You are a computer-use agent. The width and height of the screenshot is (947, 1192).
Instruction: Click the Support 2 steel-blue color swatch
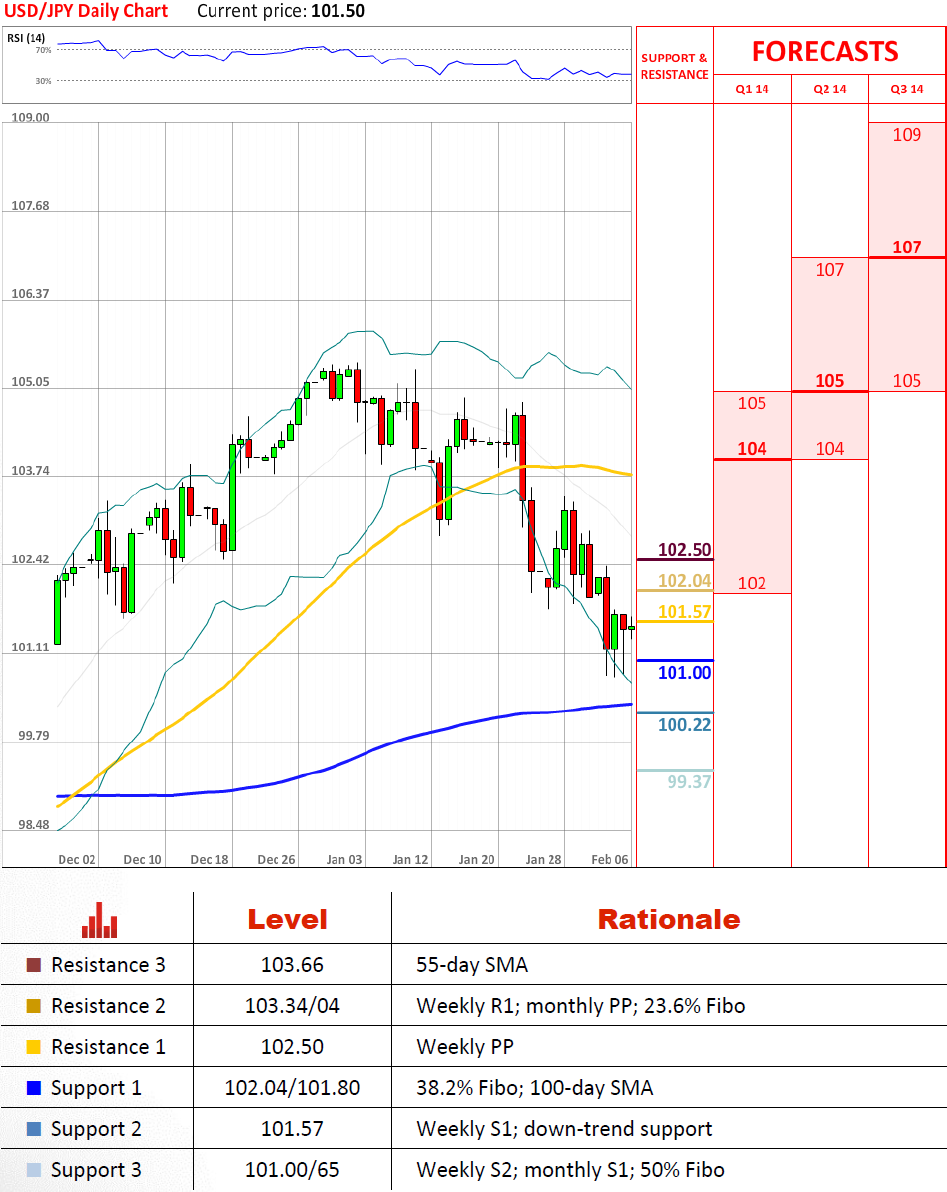(x=33, y=1129)
